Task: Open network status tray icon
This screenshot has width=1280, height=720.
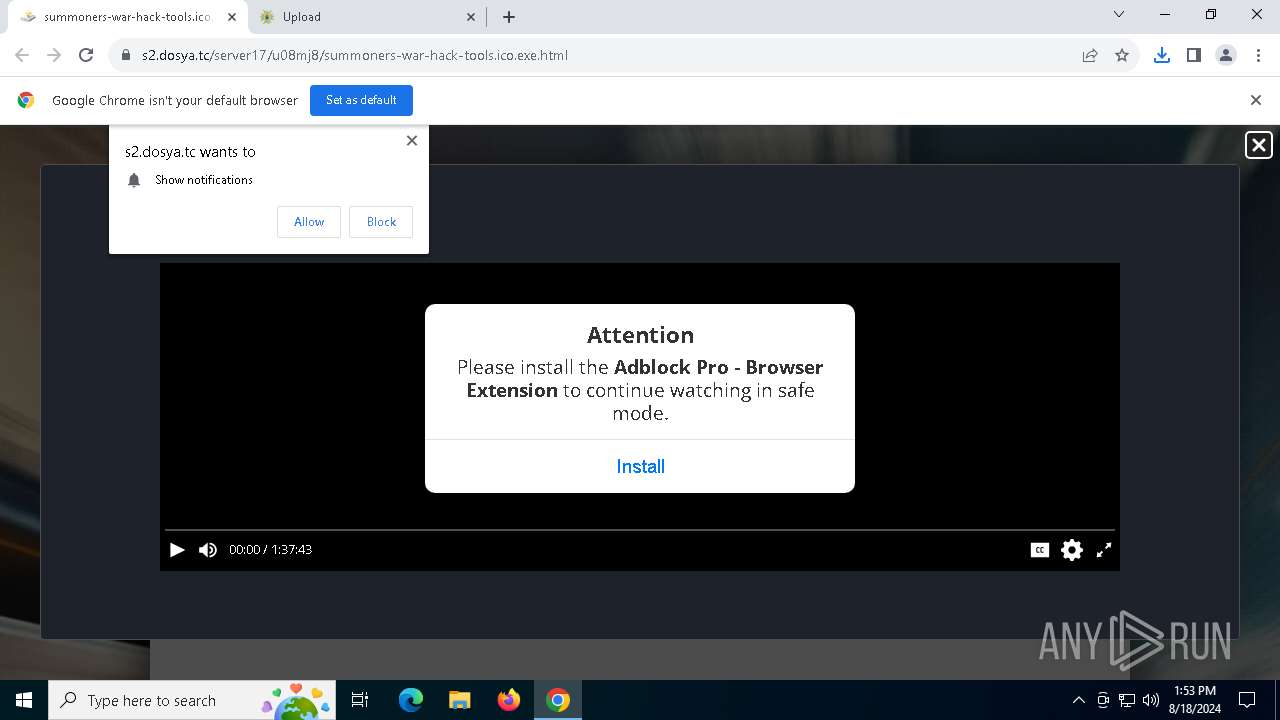Action: tap(1127, 700)
